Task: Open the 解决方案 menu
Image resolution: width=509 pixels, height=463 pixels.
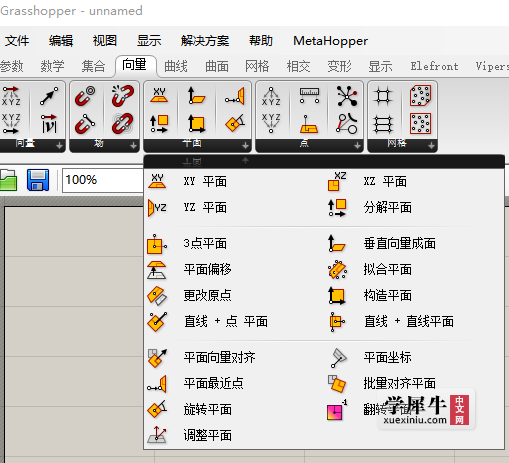Action: pyautogui.click(x=205, y=41)
